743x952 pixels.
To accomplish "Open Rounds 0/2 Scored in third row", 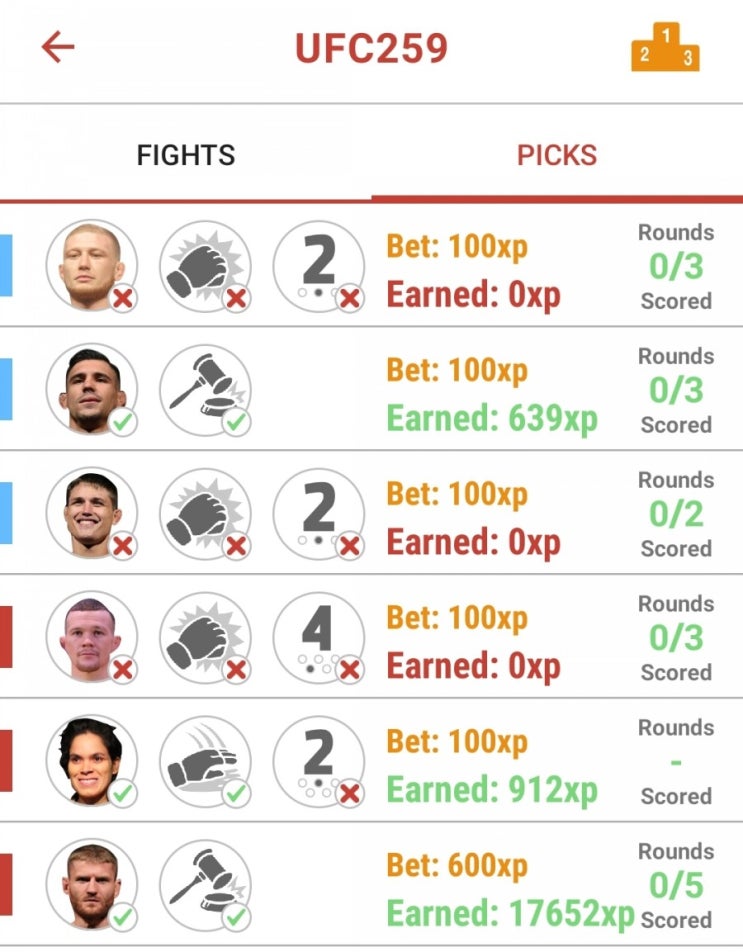I will point(676,514).
